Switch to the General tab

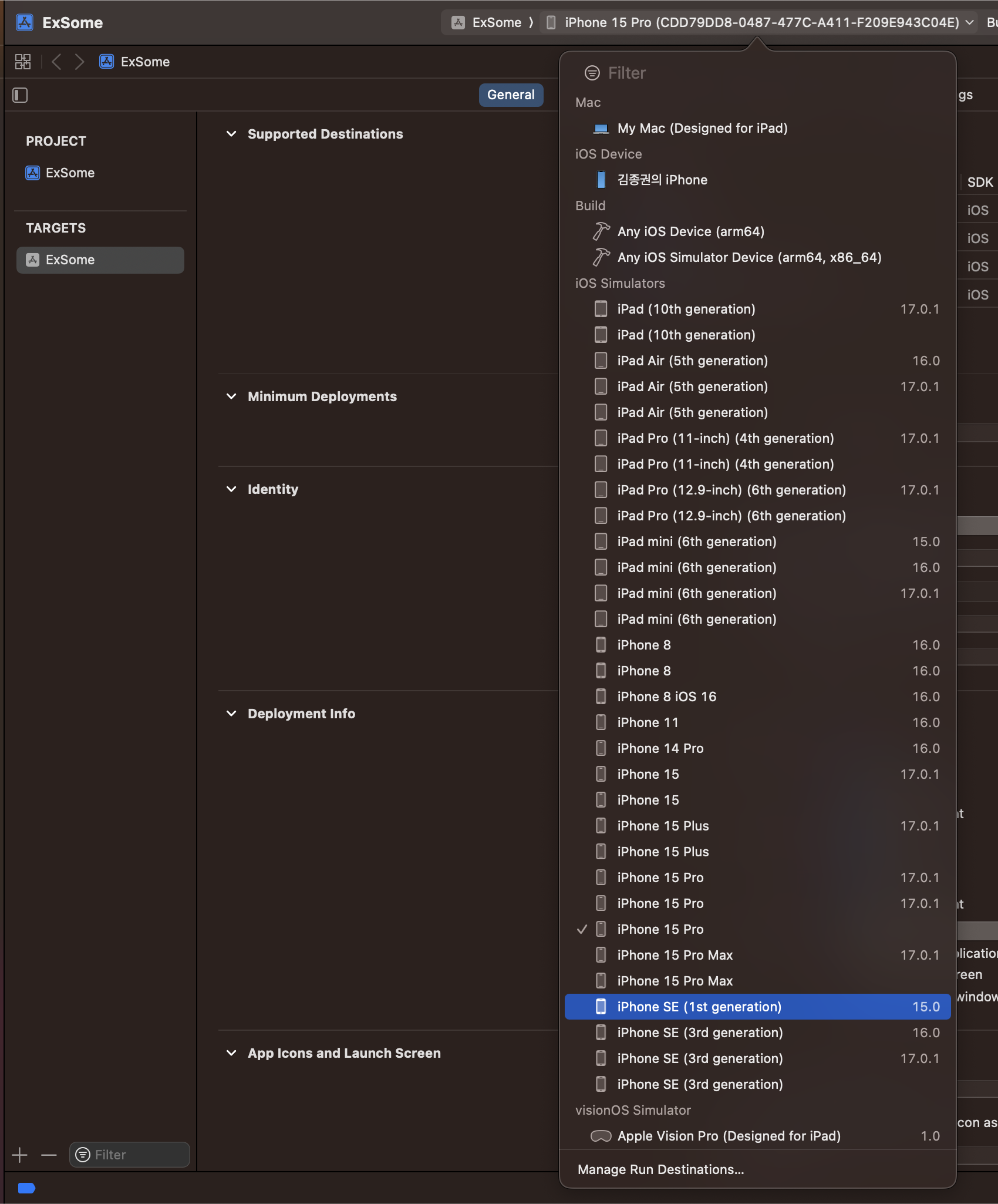point(511,95)
